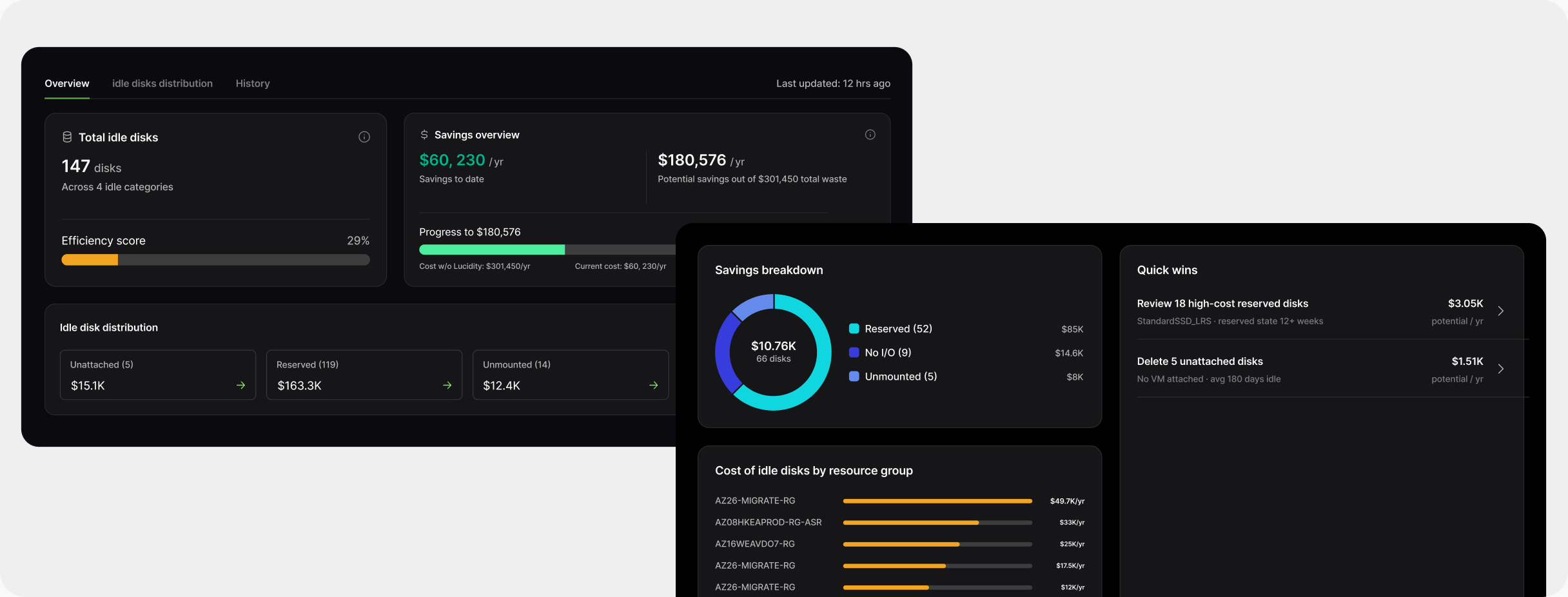
Task: Select the Reserved (119) $163.3K card
Action: point(364,375)
